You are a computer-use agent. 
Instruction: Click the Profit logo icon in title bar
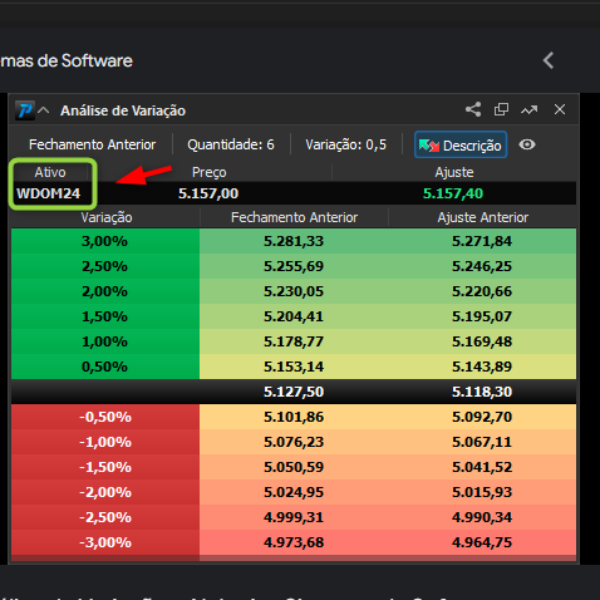pos(25,110)
